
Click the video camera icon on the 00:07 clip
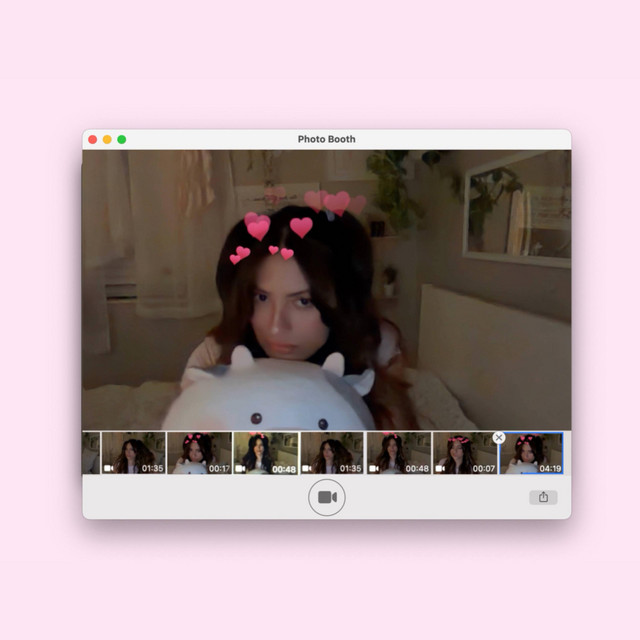(x=440, y=469)
